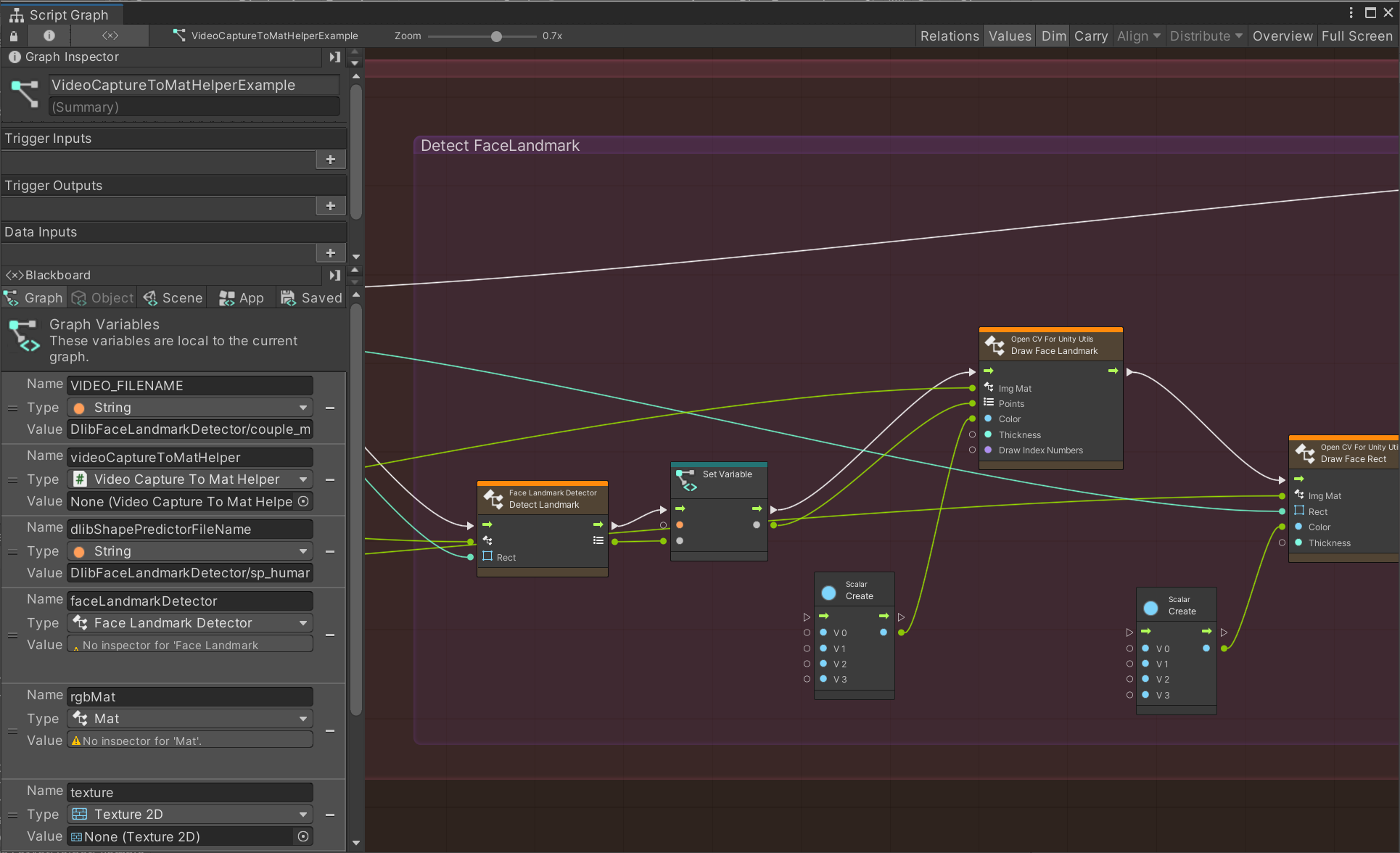This screenshot has height=853, width=1400.
Task: Click the blackboard variables icon in toolbar
Action: point(110,36)
